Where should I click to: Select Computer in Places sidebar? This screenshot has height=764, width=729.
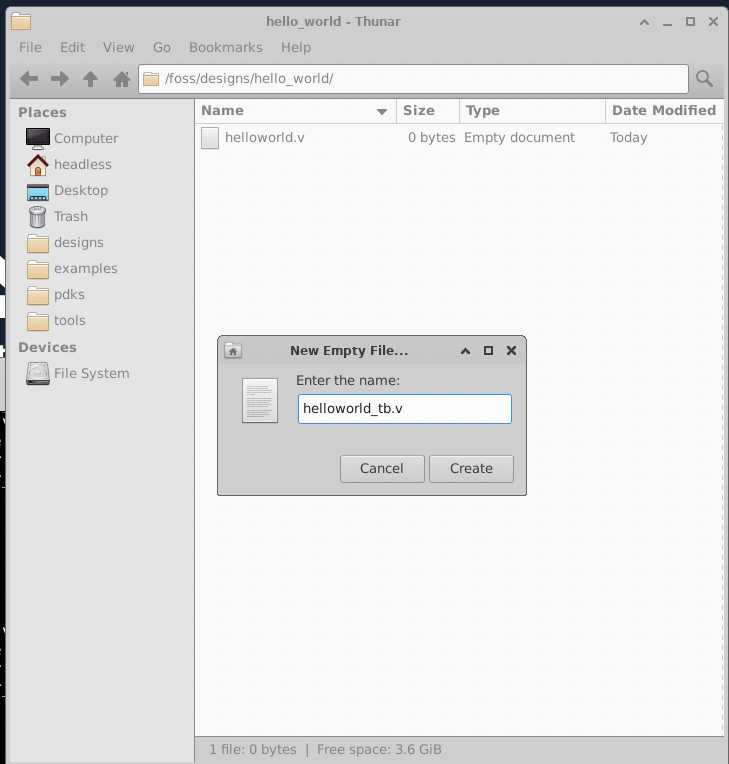click(85, 138)
